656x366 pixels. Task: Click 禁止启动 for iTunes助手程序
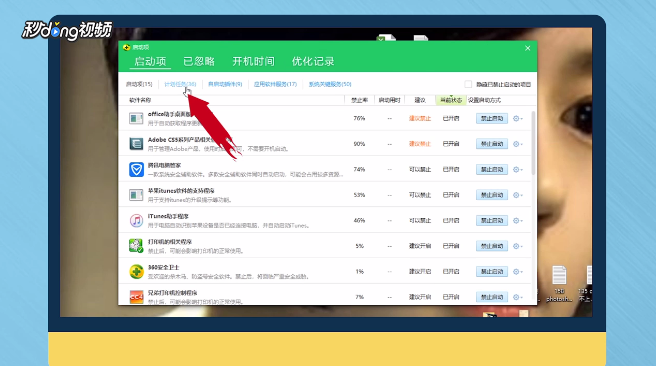click(492, 220)
